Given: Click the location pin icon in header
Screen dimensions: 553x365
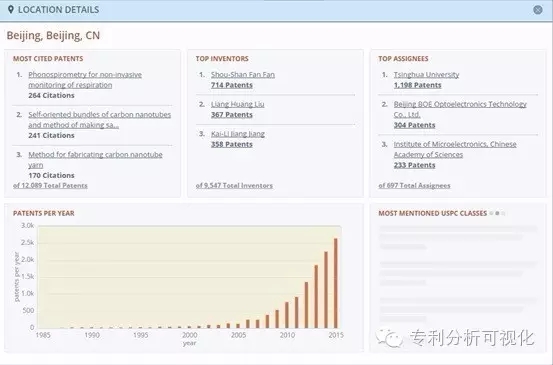Looking at the screenshot, I should (11, 10).
